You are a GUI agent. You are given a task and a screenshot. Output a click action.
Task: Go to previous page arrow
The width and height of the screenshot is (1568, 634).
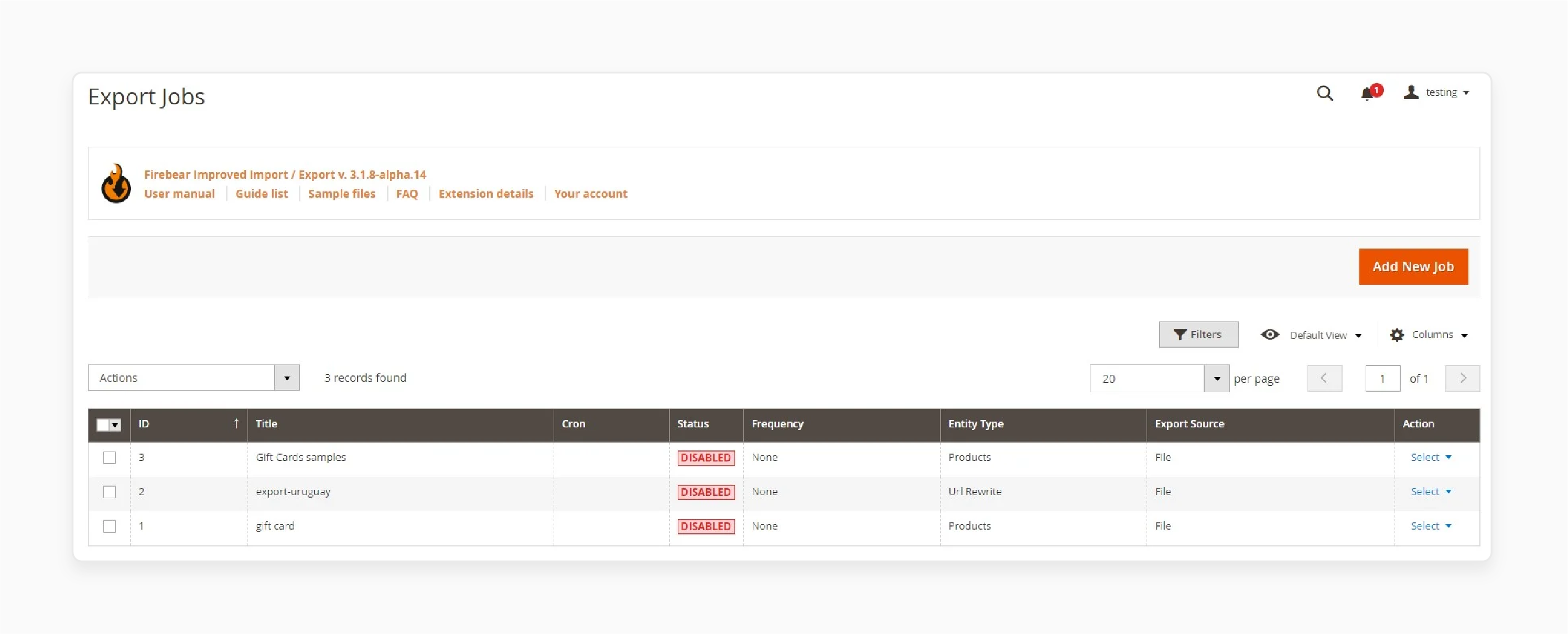1324,378
